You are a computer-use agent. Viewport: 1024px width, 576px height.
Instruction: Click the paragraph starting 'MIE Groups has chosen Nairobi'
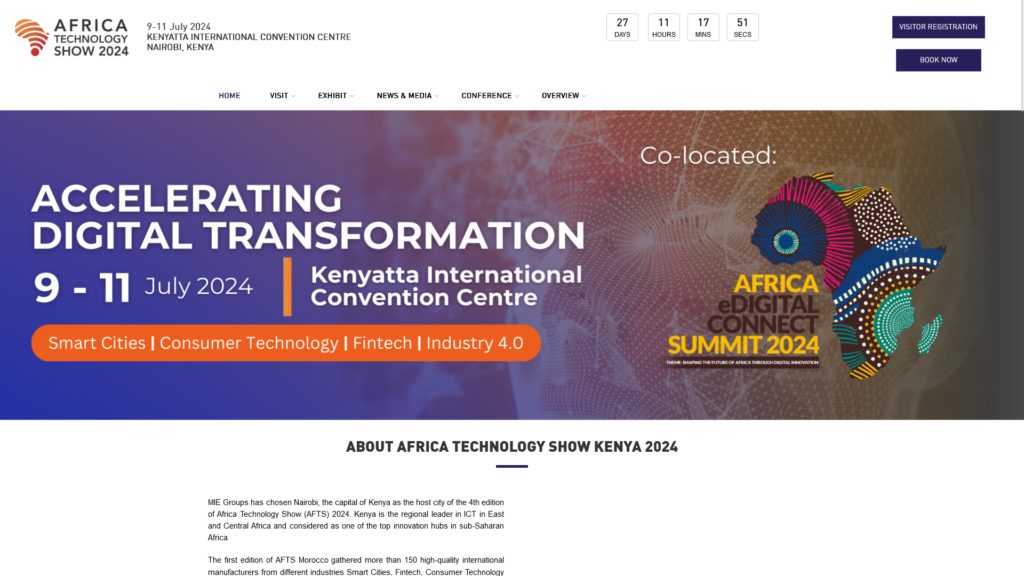(356, 520)
